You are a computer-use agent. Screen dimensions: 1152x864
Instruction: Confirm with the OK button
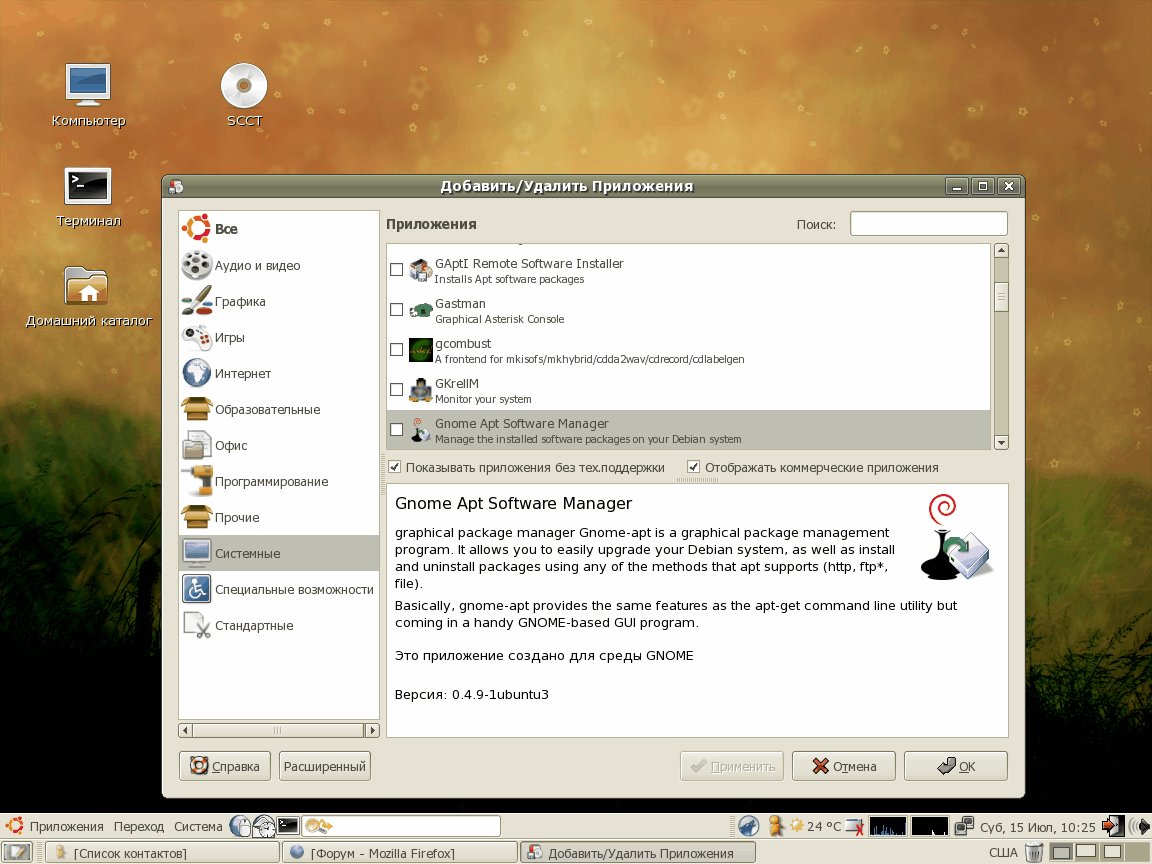pos(956,766)
